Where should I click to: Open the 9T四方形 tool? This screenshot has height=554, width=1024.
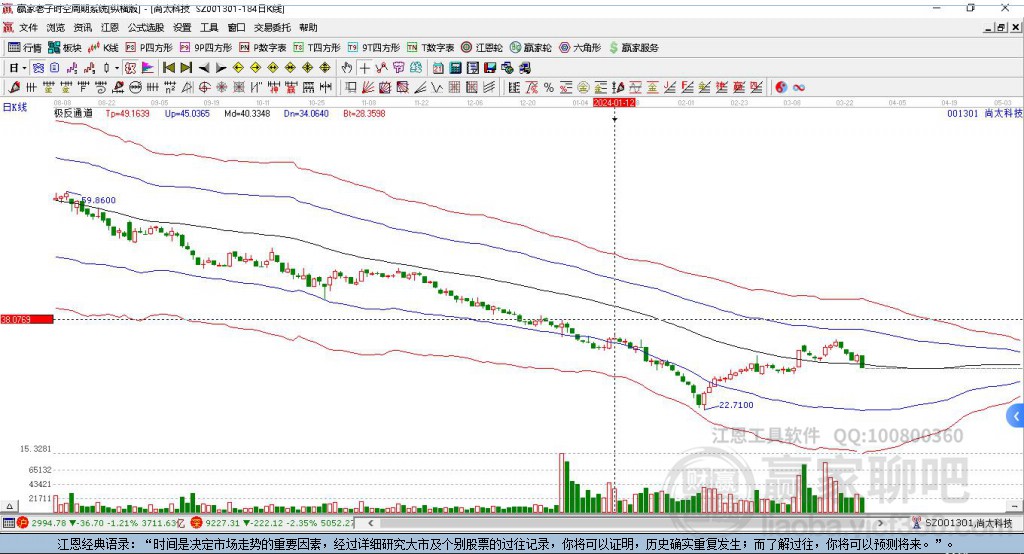click(374, 48)
